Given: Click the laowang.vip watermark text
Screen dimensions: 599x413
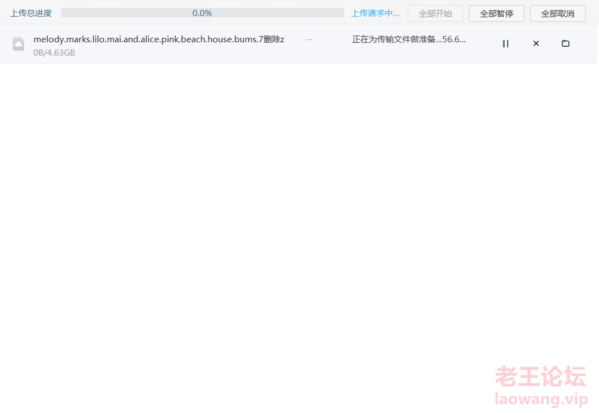Looking at the screenshot, I should click(541, 399).
